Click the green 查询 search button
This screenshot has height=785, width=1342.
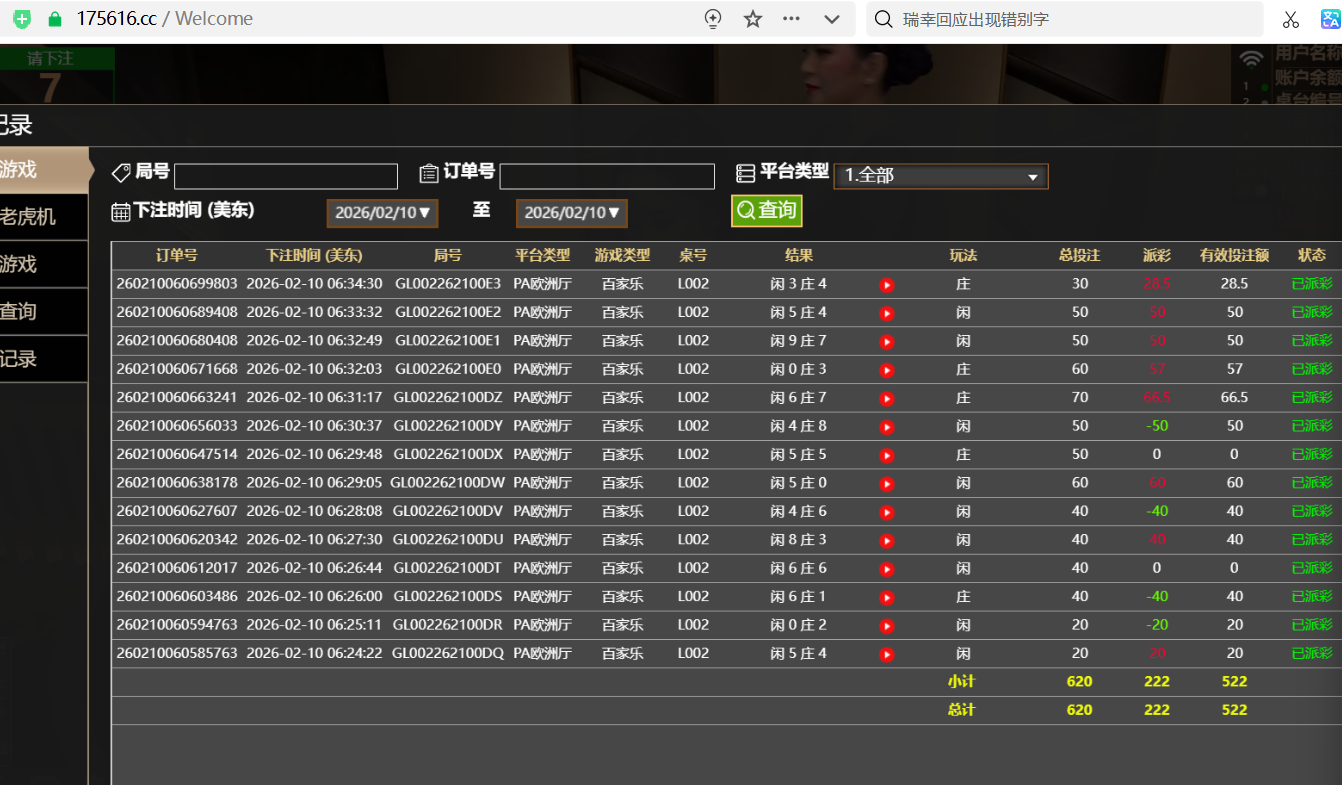point(766,210)
